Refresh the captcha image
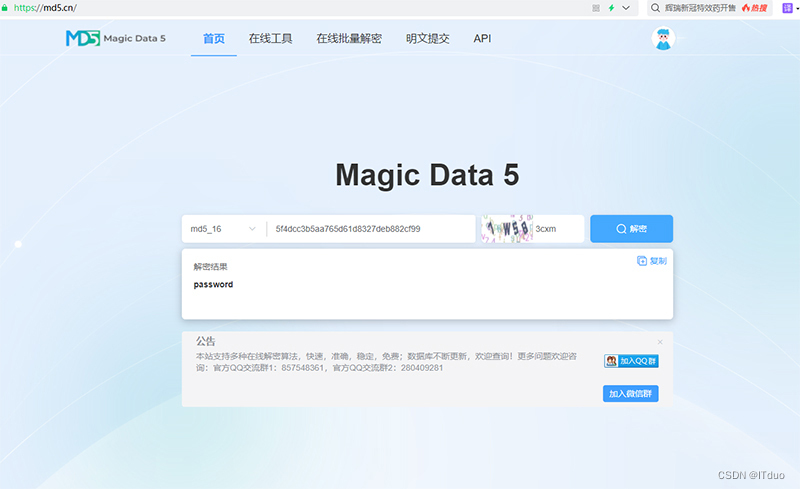800x489 pixels. click(x=507, y=229)
